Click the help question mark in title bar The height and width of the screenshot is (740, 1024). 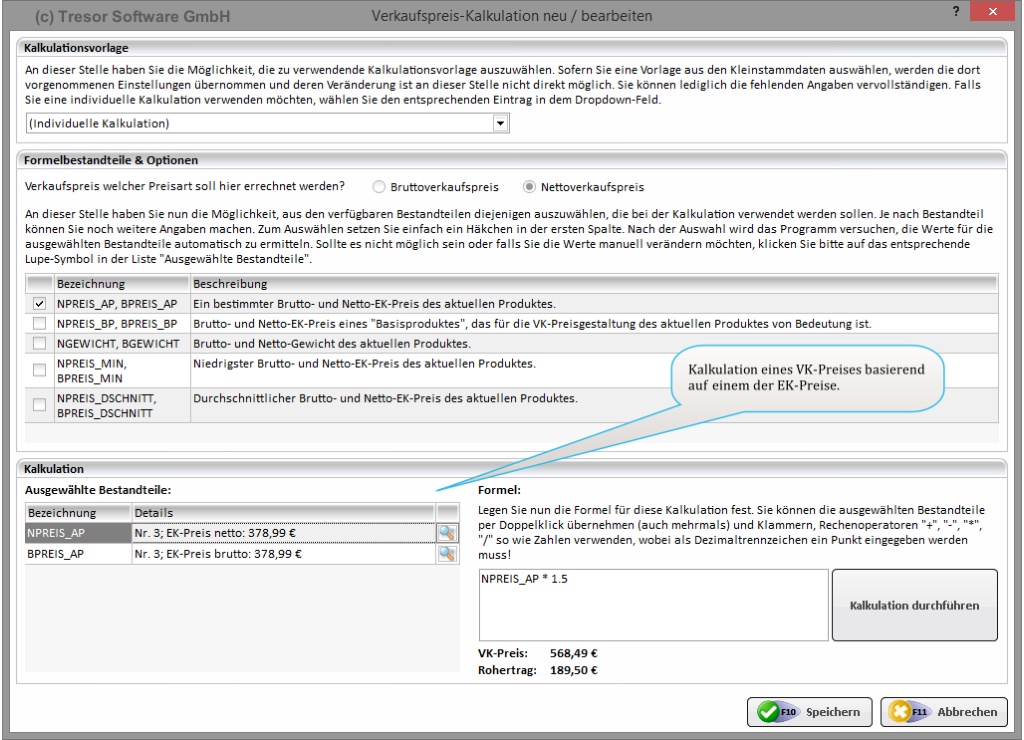pyautogui.click(x=958, y=11)
